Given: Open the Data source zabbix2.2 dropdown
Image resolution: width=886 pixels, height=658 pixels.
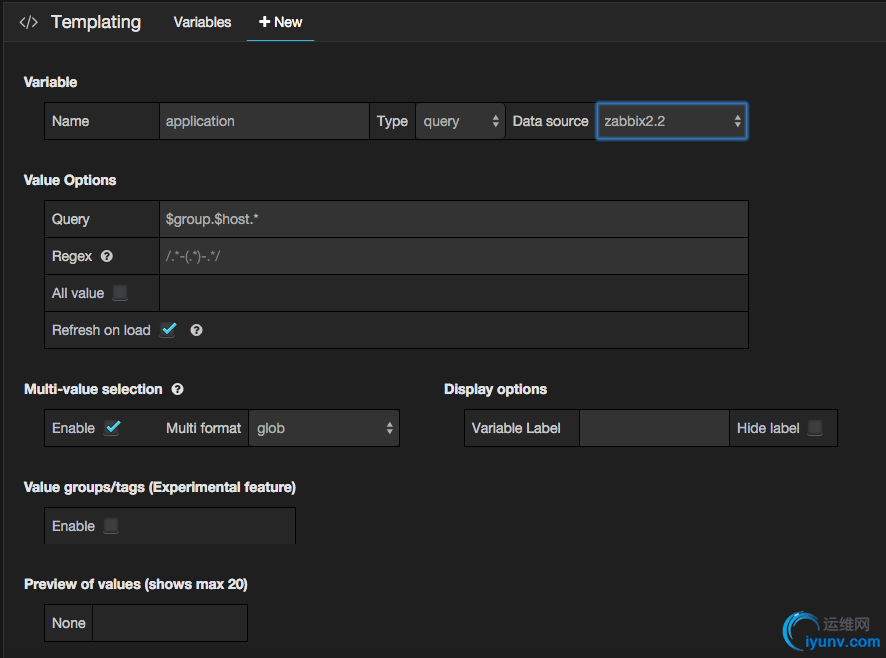Looking at the screenshot, I should (671, 121).
